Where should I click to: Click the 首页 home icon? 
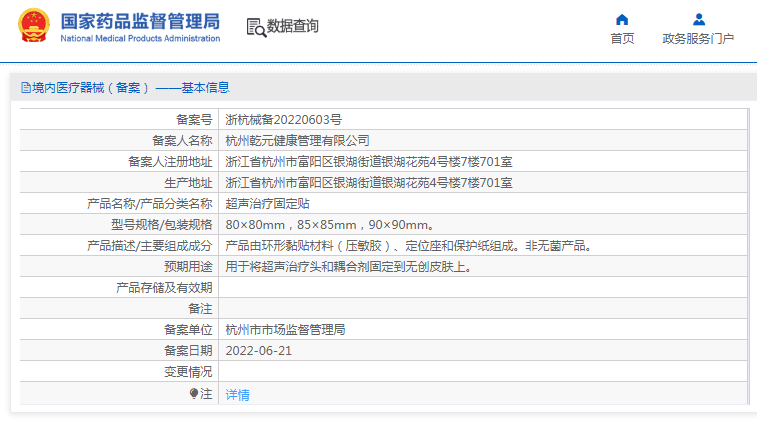(622, 20)
